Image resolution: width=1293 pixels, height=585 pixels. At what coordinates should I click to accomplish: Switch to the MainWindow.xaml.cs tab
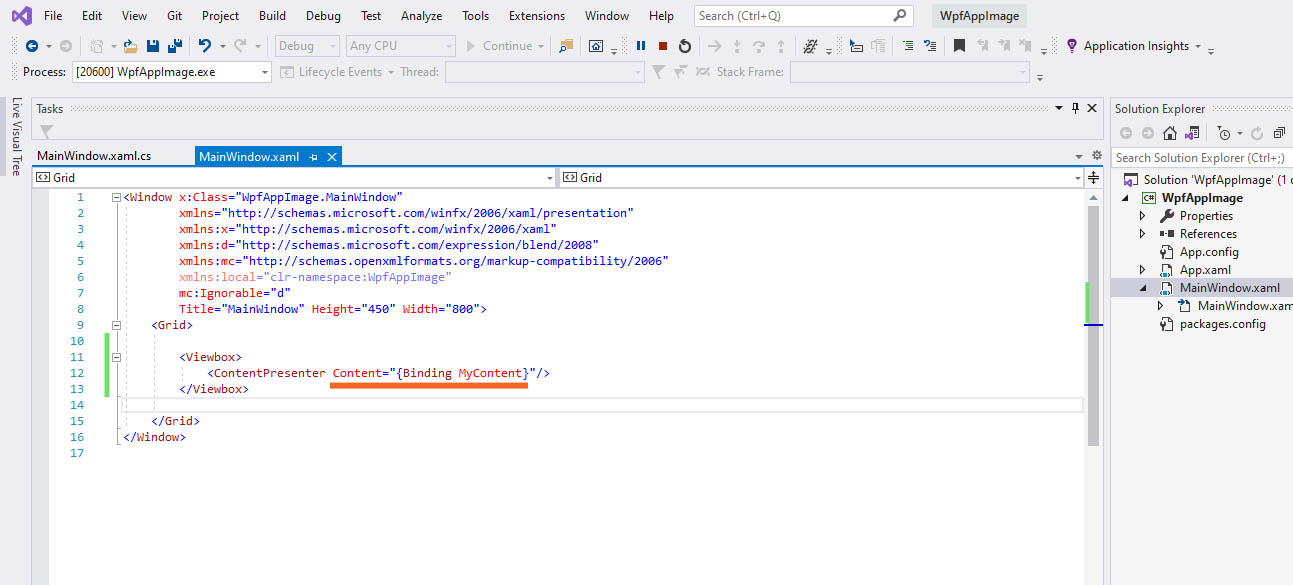[94, 156]
